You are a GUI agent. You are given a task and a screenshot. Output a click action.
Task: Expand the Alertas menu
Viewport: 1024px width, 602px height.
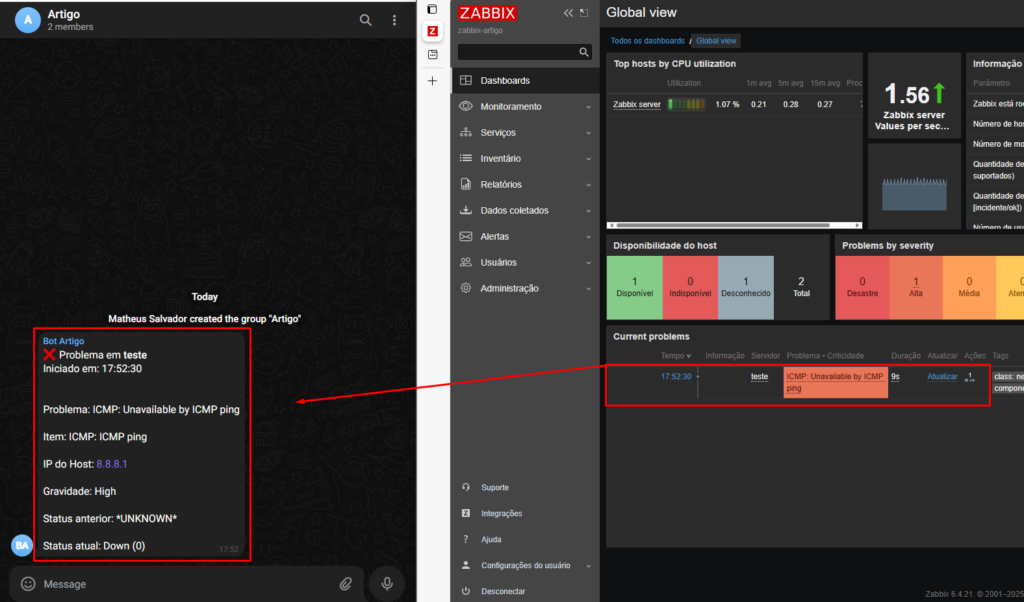coord(525,236)
